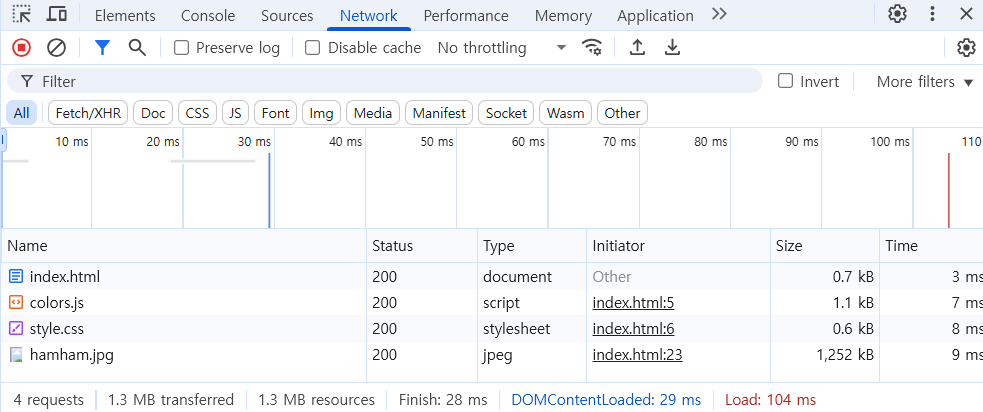
Task: Select the inspect element picker icon
Action: 21,14
